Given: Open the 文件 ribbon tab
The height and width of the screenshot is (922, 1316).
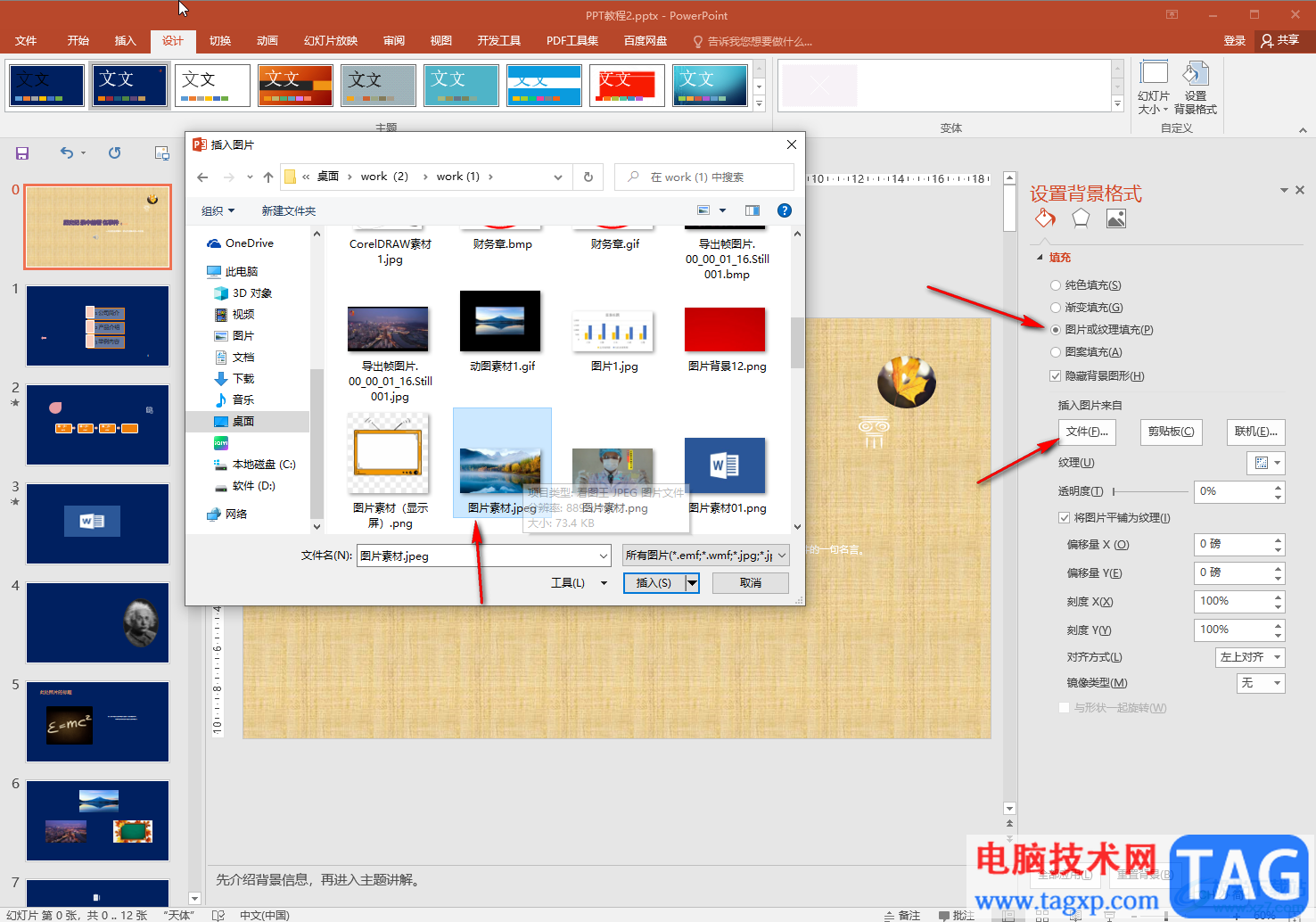Looking at the screenshot, I should coord(26,41).
